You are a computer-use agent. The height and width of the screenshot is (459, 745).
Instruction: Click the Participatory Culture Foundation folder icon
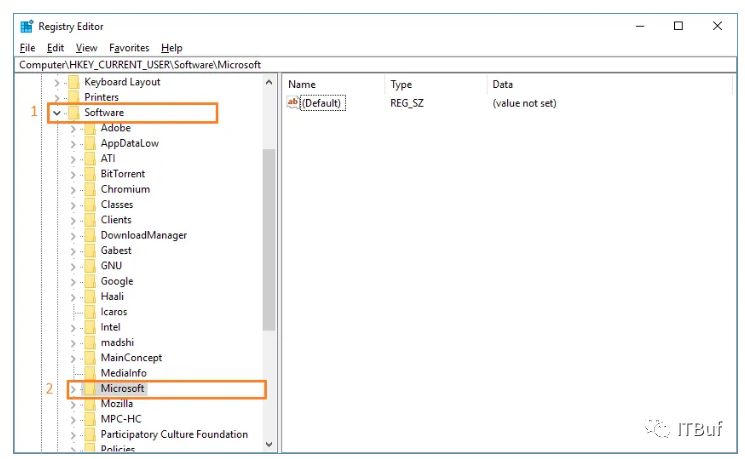pos(90,435)
